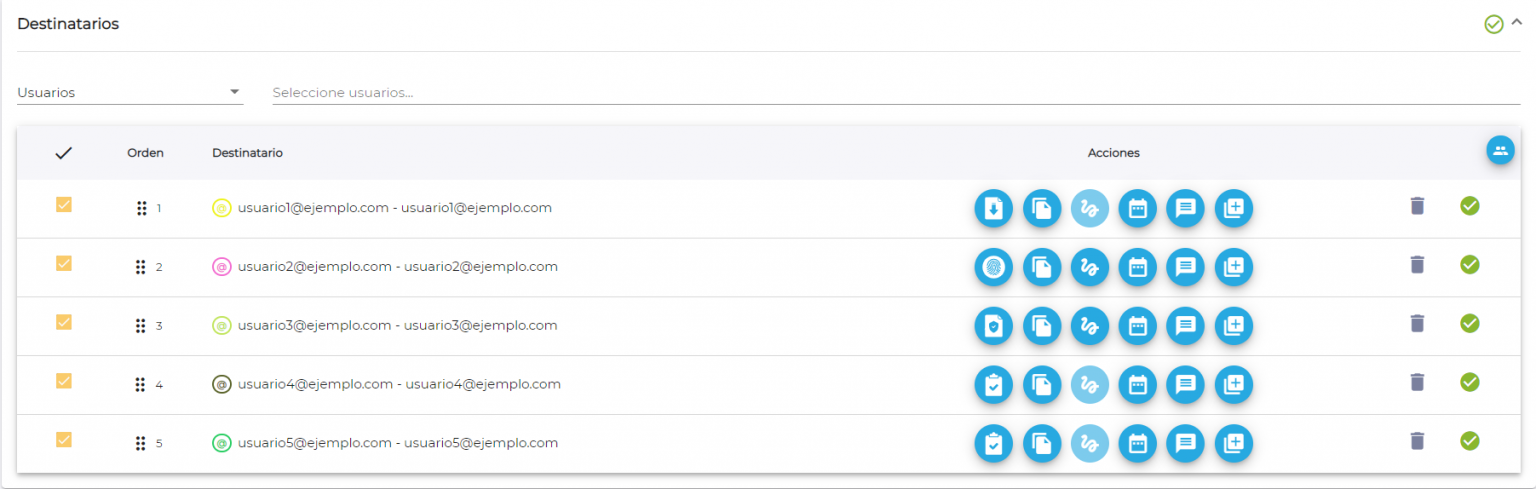
Task: Click the shield document icon for usuario3
Action: [x=993, y=325]
